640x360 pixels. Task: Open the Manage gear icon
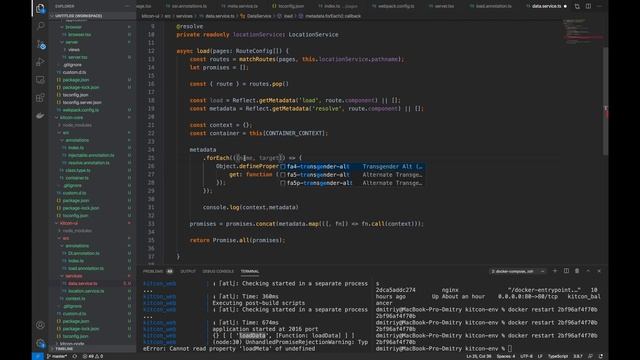point(40,343)
